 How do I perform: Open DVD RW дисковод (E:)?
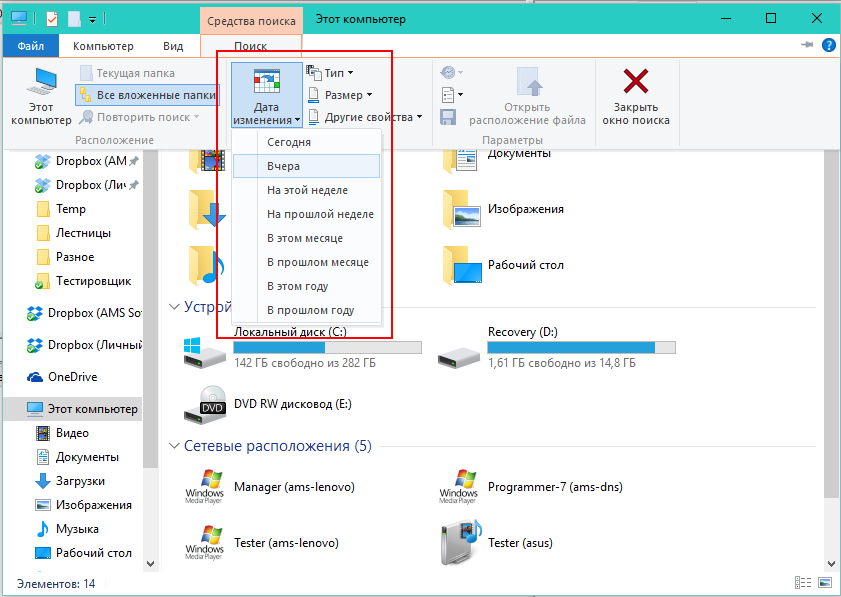(x=268, y=404)
